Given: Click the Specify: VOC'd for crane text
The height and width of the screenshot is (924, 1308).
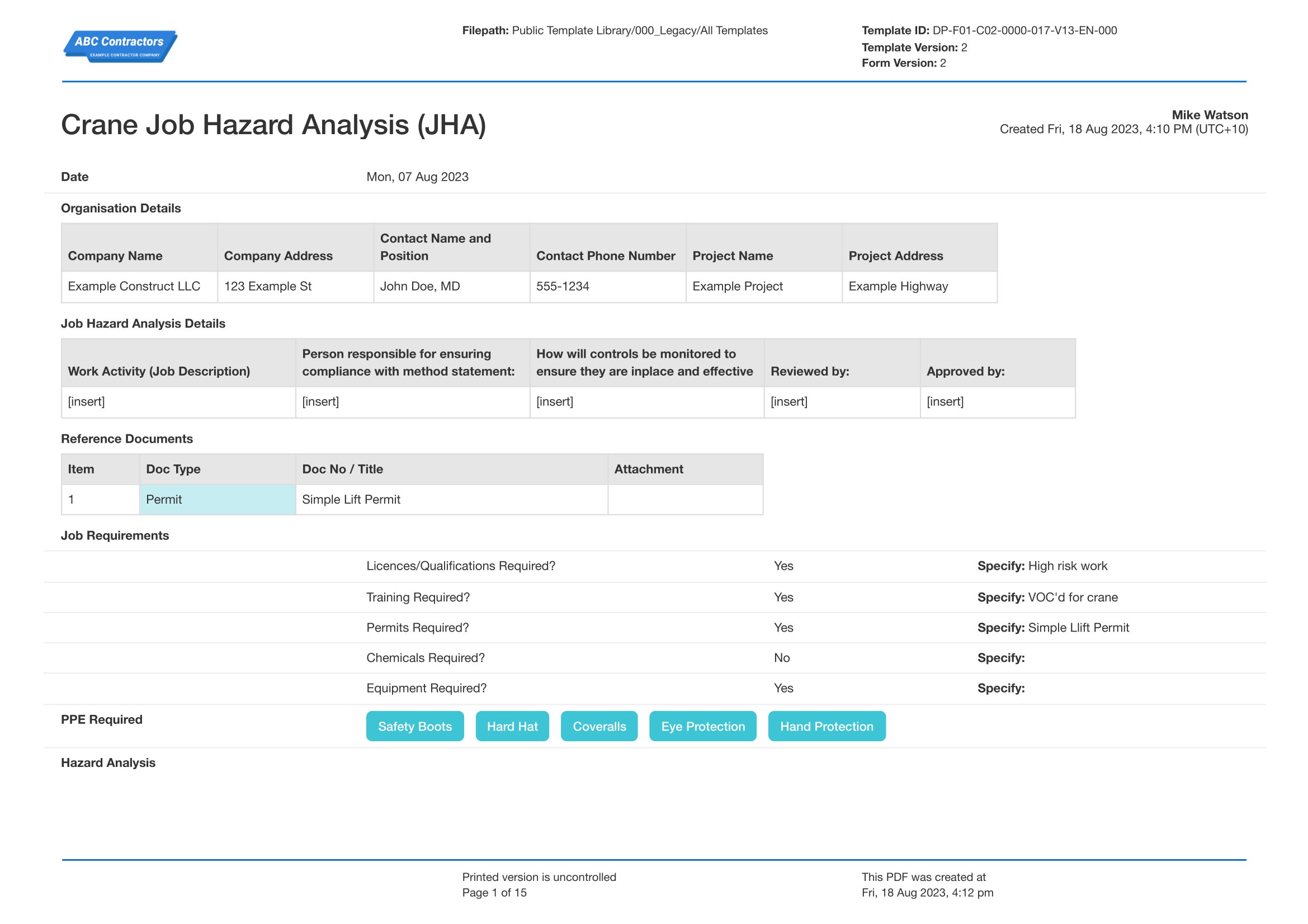Looking at the screenshot, I should pos(1047,597).
